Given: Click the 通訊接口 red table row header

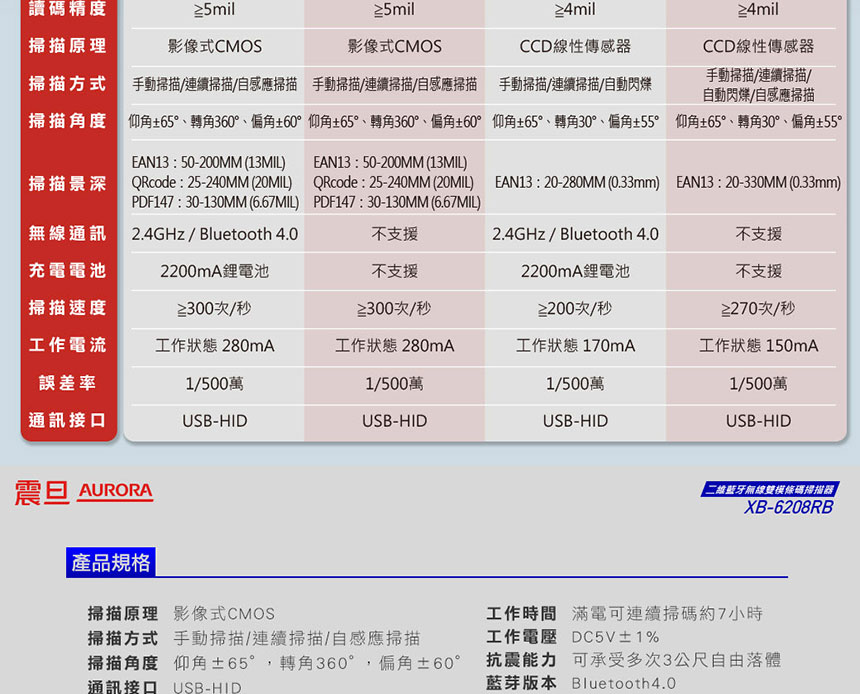Looking at the screenshot, I should click(67, 420).
